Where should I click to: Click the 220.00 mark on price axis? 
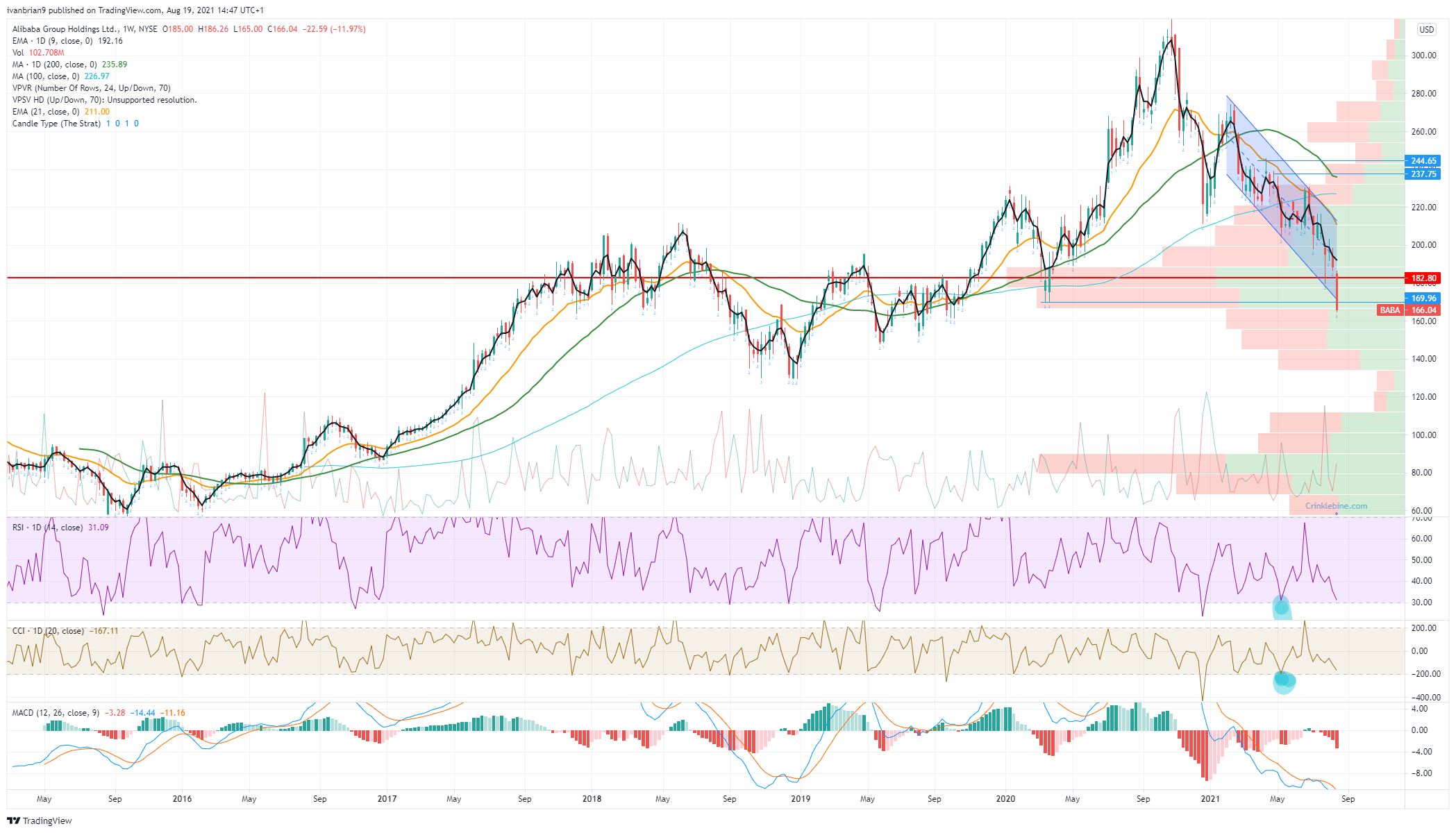click(x=1424, y=208)
